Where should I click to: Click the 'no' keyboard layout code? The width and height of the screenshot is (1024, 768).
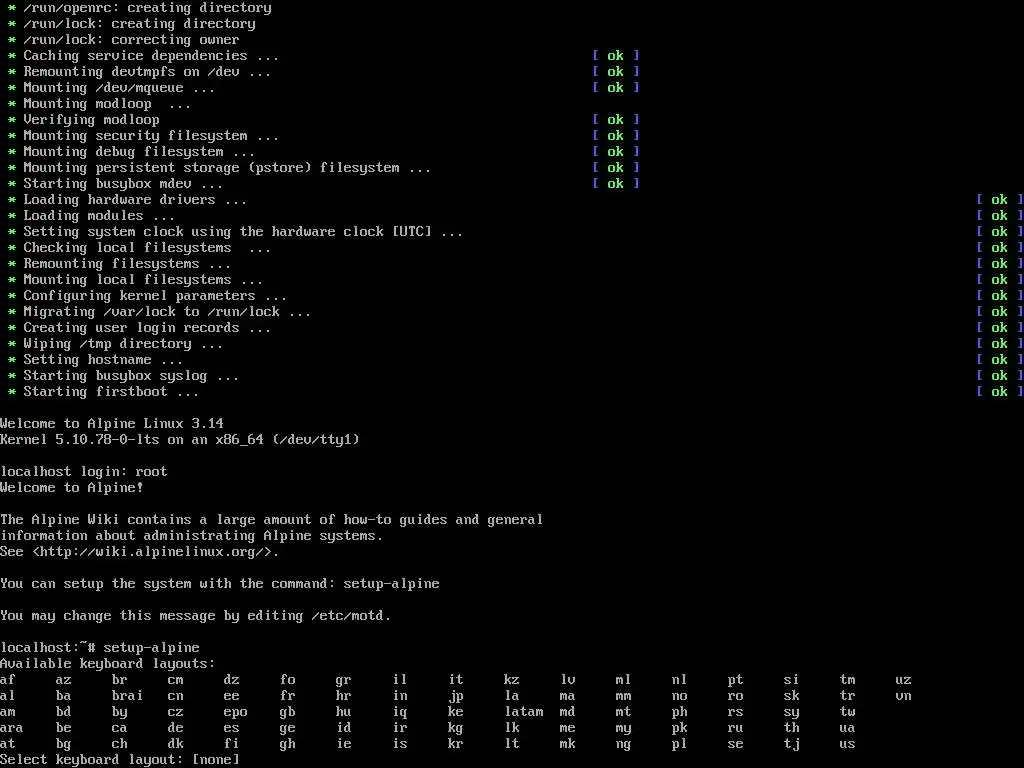pos(679,696)
